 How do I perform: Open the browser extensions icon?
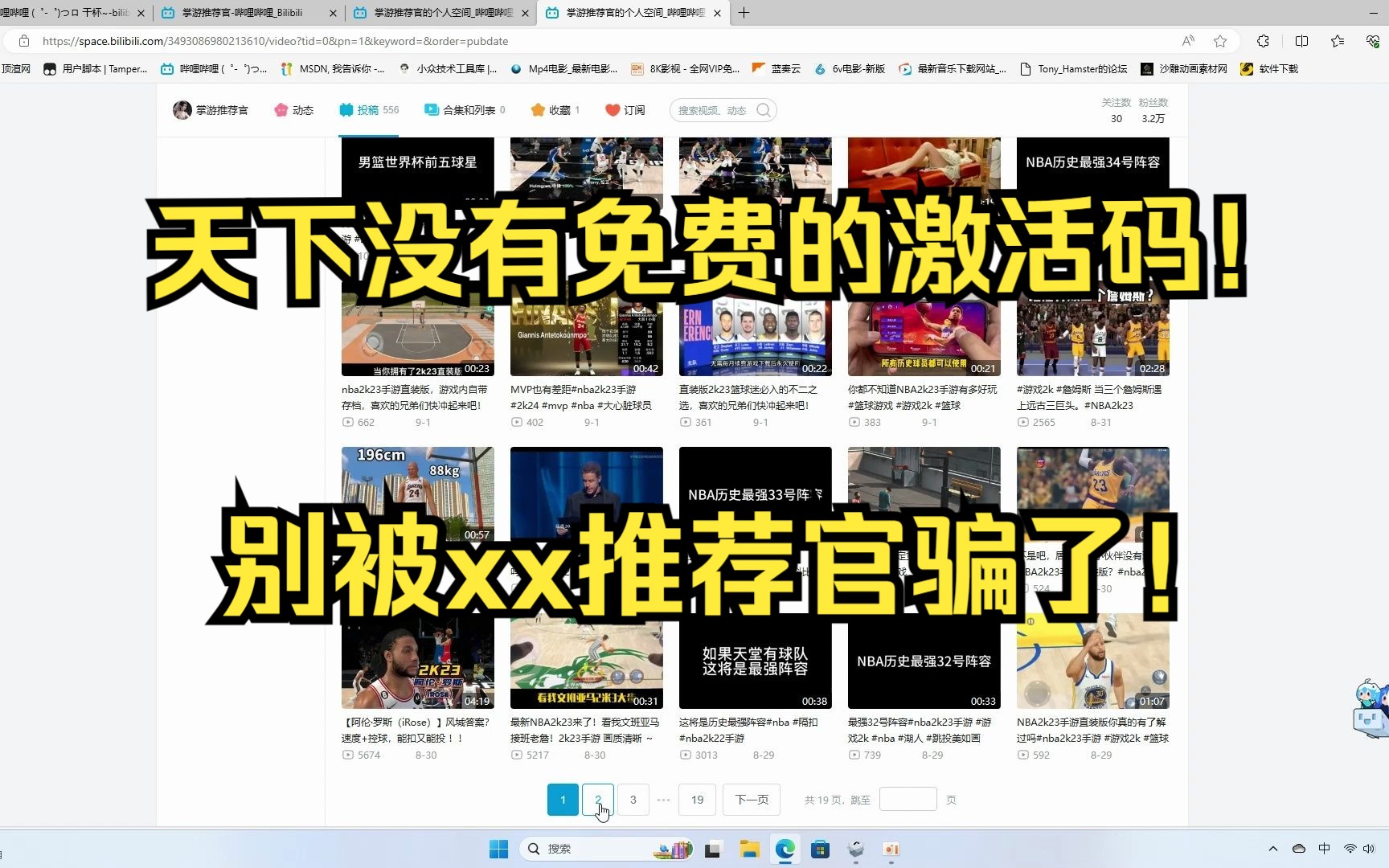click(x=1263, y=41)
